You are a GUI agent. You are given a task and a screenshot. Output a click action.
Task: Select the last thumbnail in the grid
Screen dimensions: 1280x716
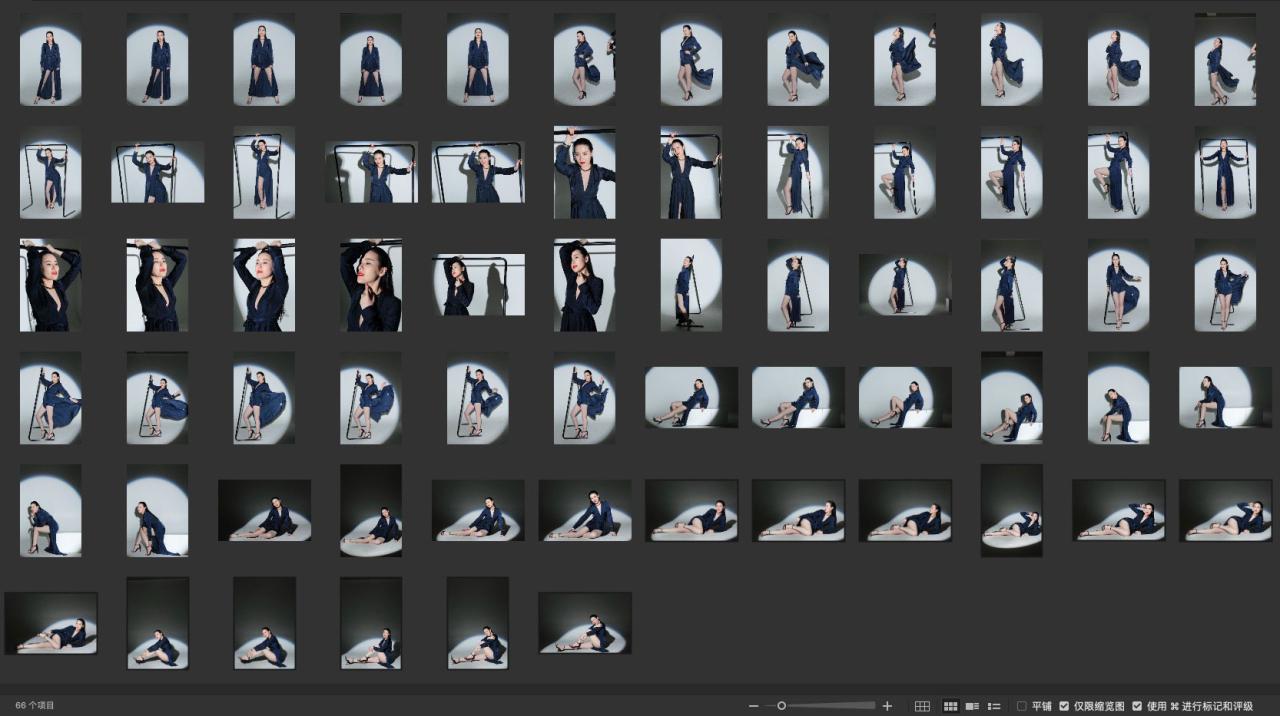585,622
